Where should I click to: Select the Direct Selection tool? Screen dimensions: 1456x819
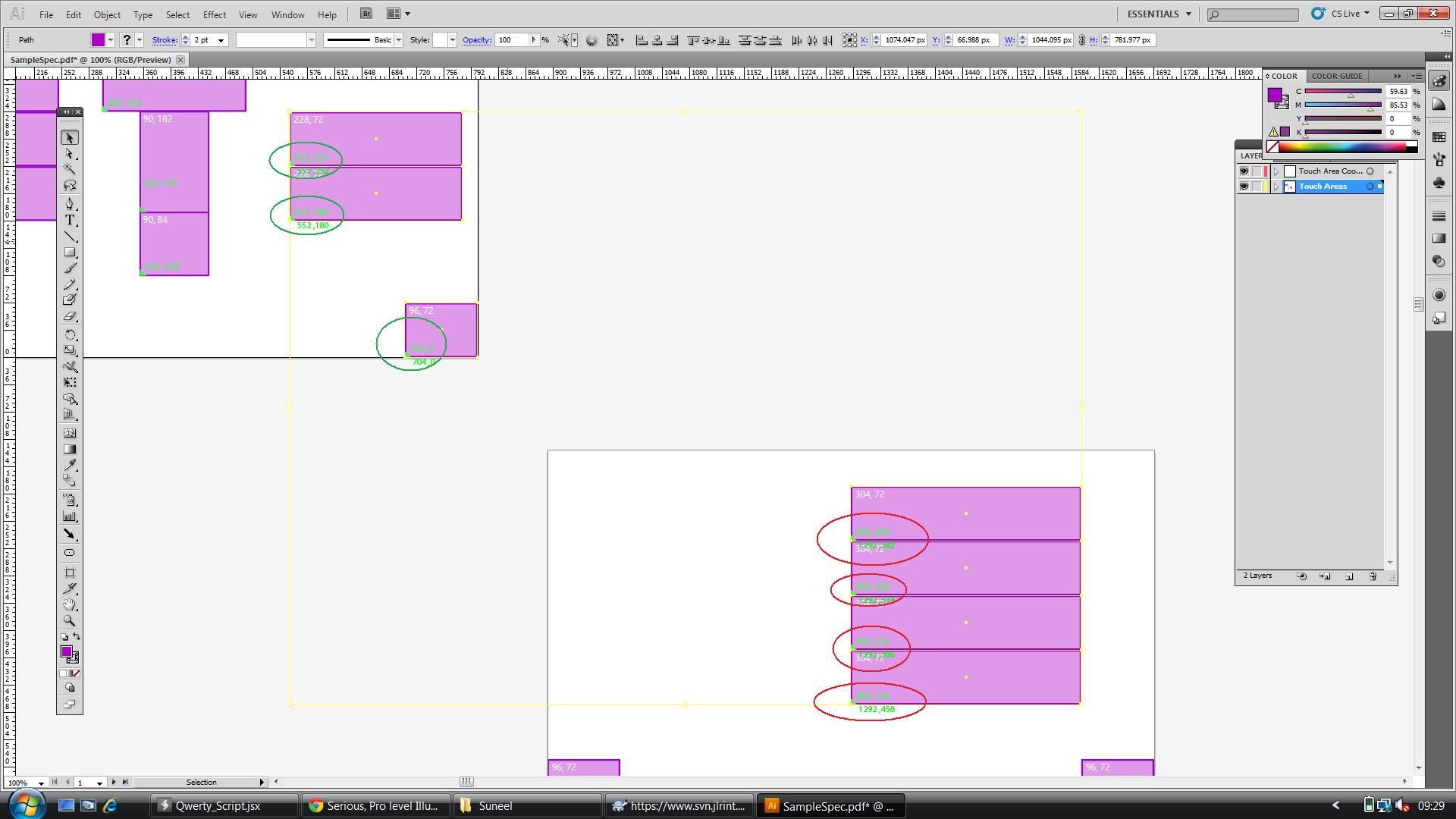[70, 154]
